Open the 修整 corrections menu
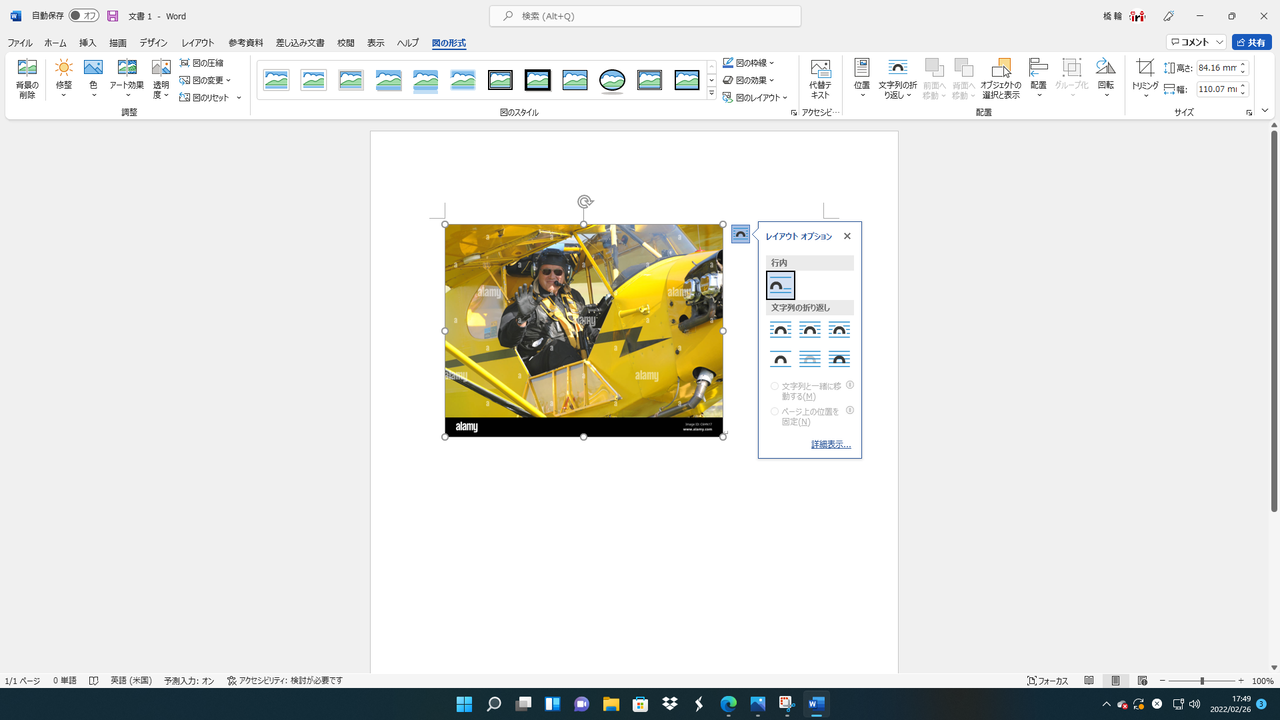Image resolution: width=1280 pixels, height=720 pixels. 64,79
